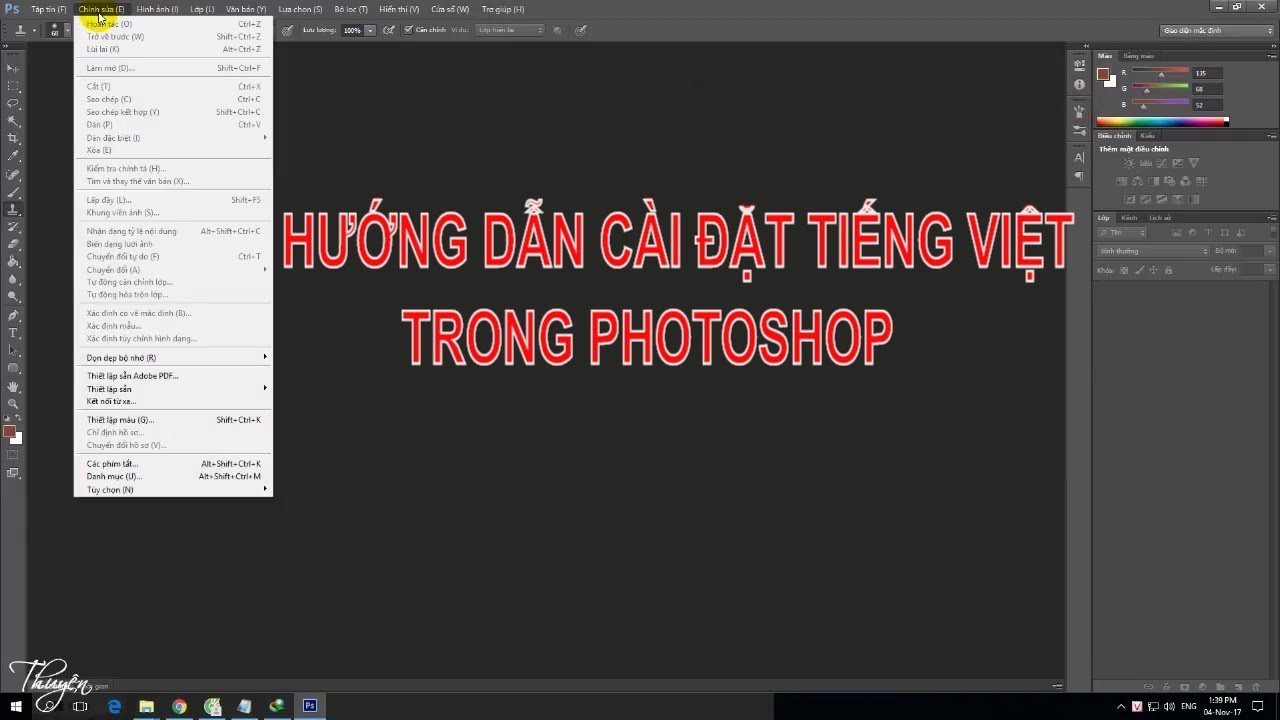Switch to the Kênh tab
Image resolution: width=1280 pixels, height=720 pixels.
click(x=1129, y=217)
